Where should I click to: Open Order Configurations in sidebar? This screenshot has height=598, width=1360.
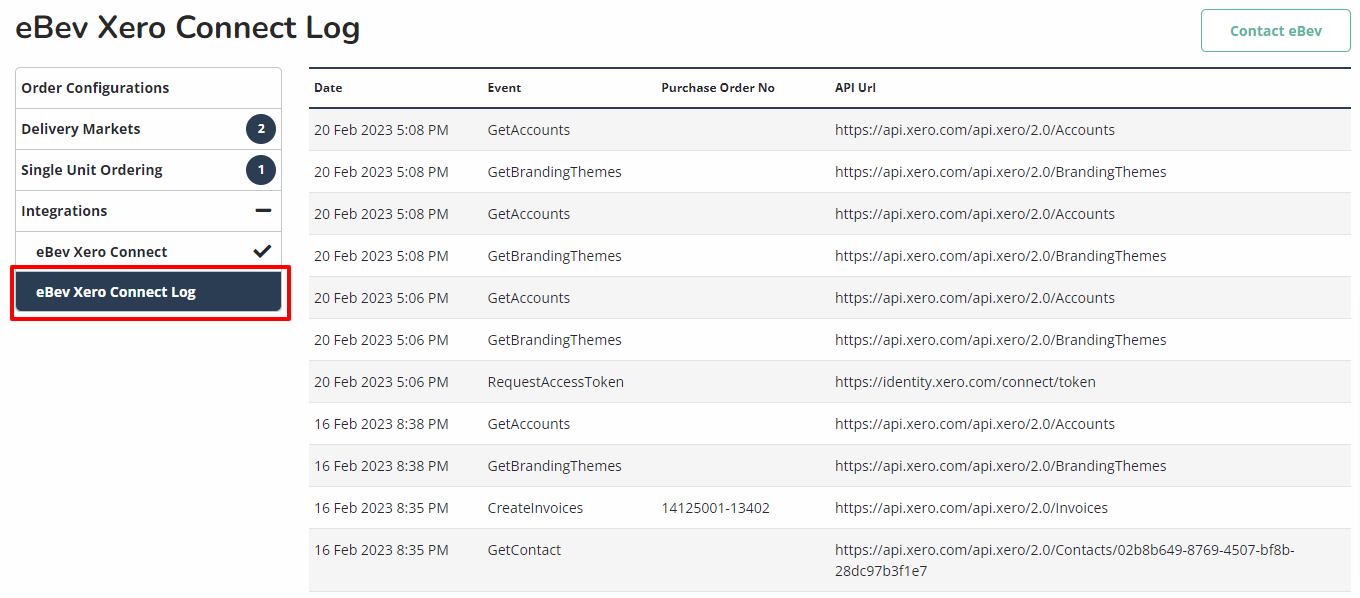click(x=148, y=88)
